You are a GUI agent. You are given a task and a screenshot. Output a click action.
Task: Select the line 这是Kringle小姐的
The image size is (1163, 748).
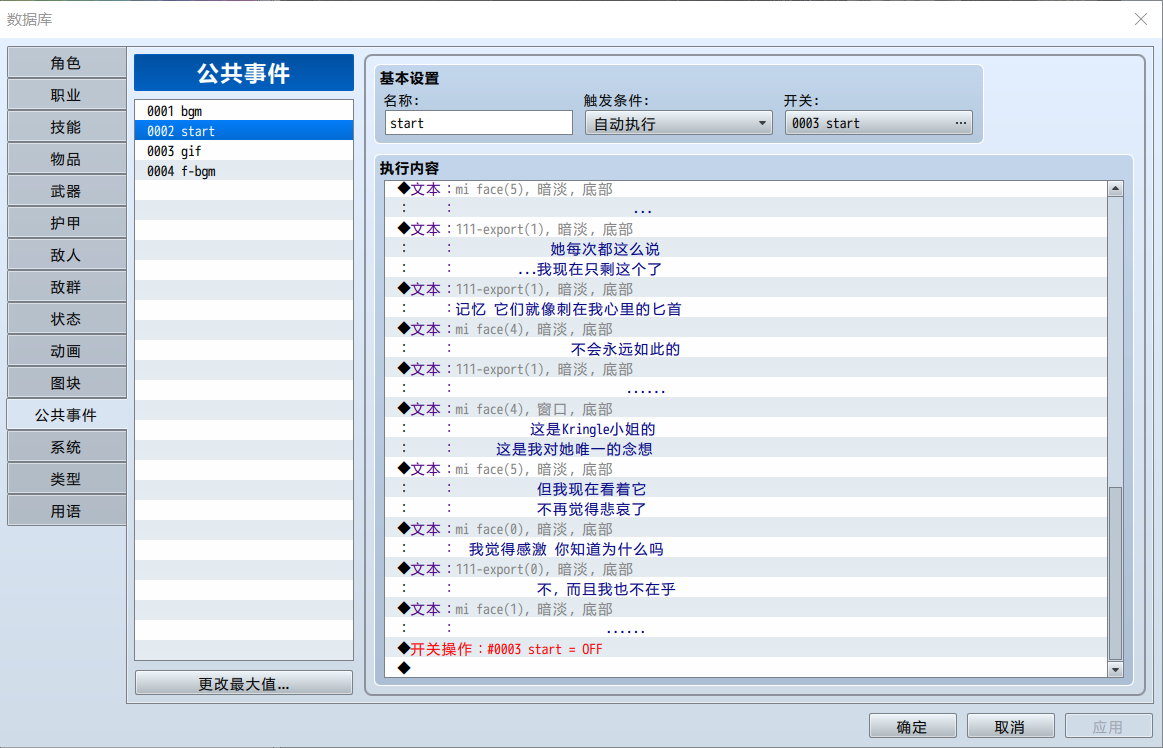click(746, 430)
